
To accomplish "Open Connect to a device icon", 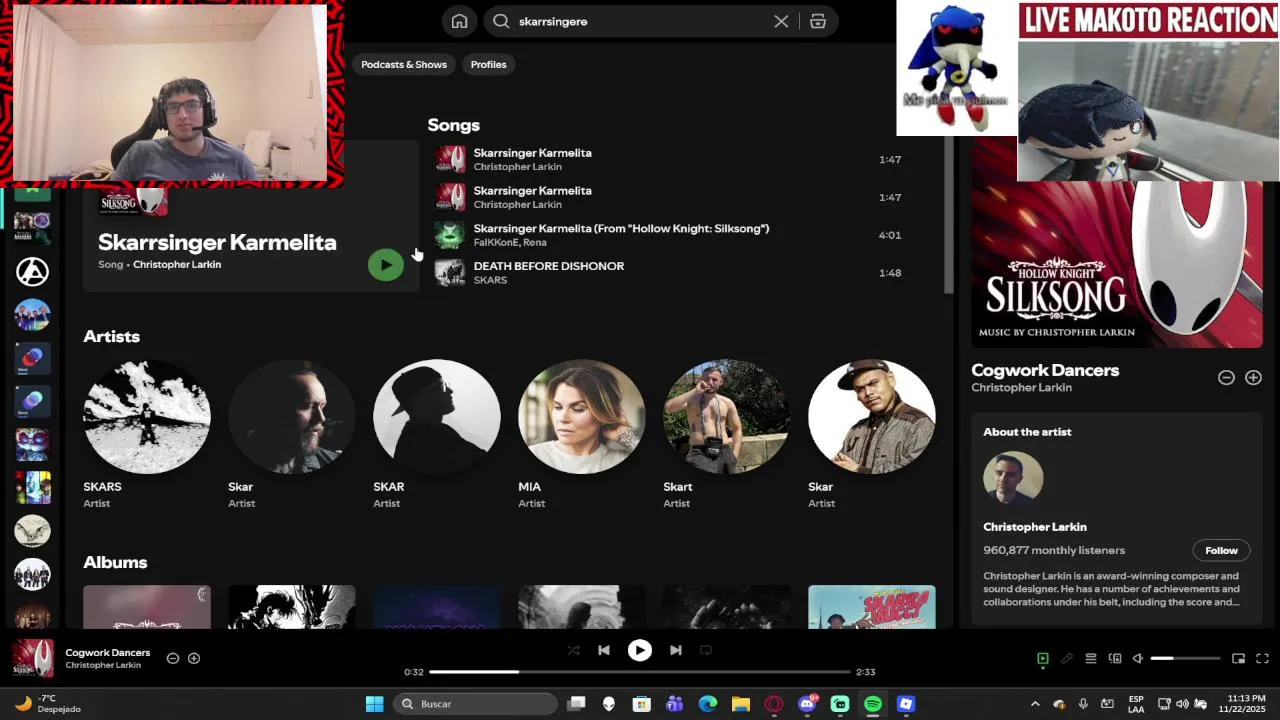I will [1115, 658].
